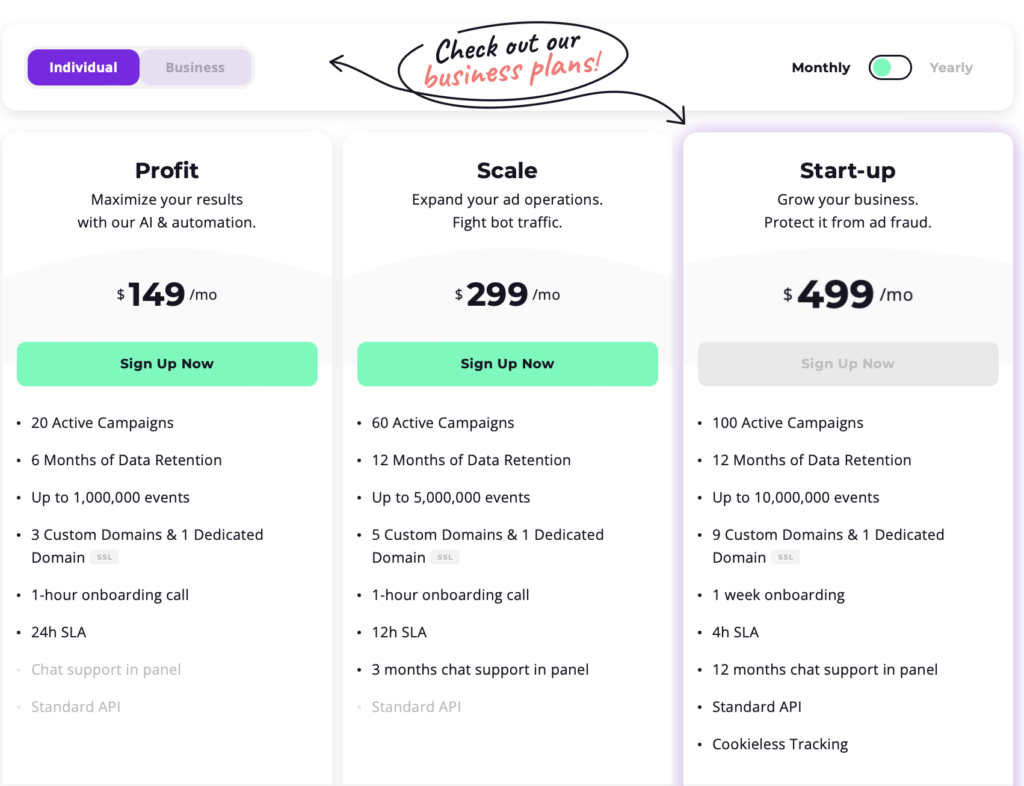
Task: Select the Individual plans tab
Action: [x=84, y=67]
